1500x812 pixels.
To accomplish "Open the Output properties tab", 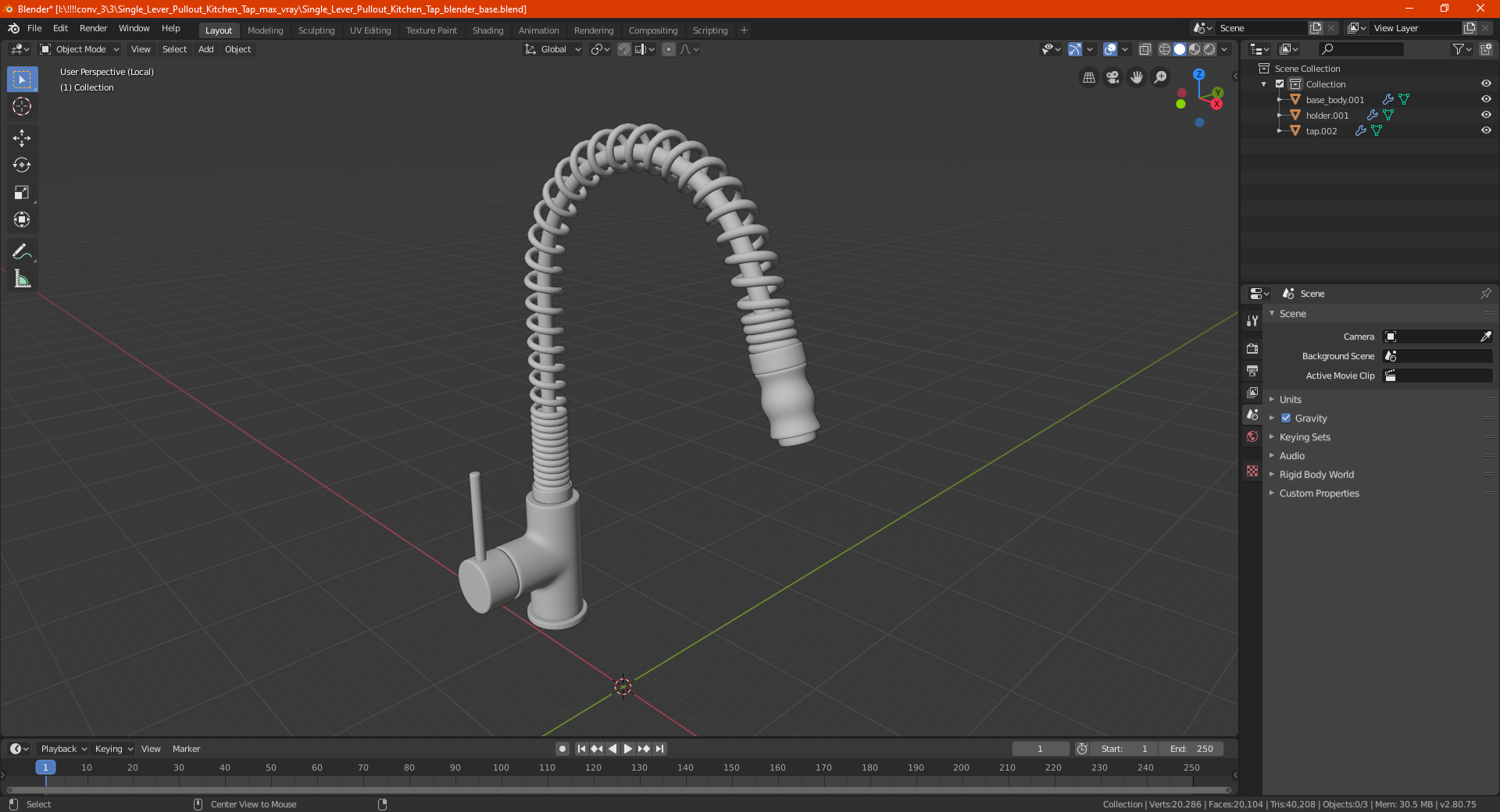I will click(x=1252, y=370).
